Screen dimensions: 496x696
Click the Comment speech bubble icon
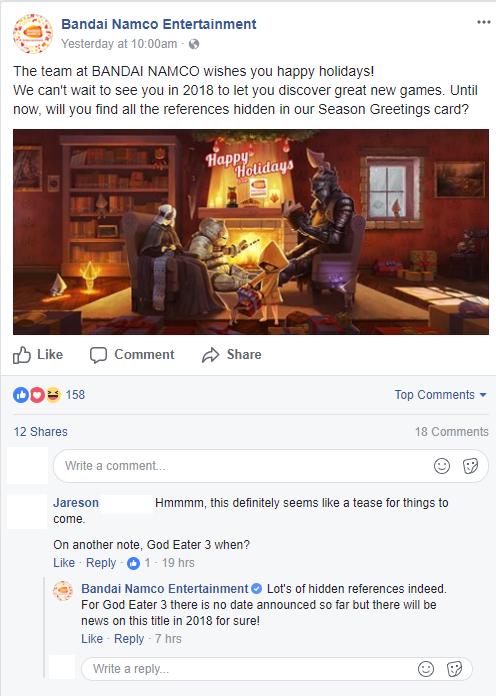tap(98, 355)
